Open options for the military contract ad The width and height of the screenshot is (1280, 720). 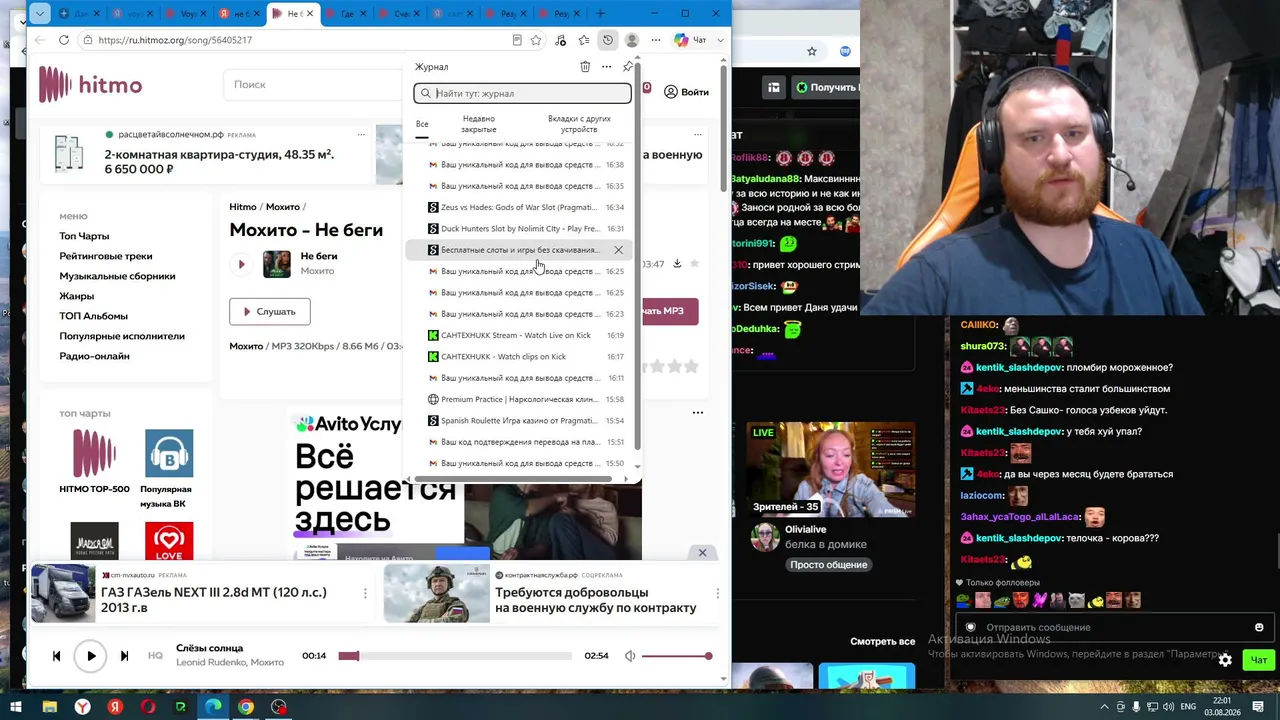[x=717, y=593]
